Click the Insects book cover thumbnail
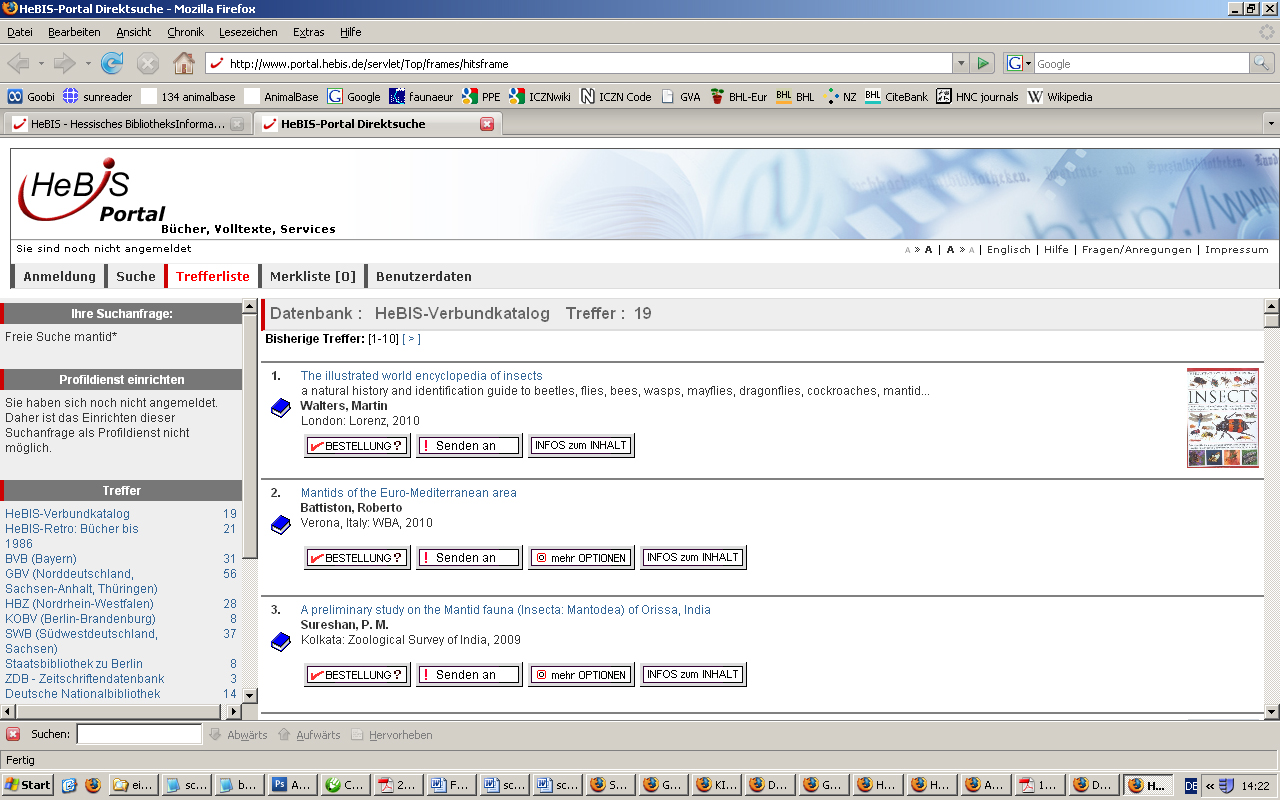The height and width of the screenshot is (800, 1280). pos(1222,417)
